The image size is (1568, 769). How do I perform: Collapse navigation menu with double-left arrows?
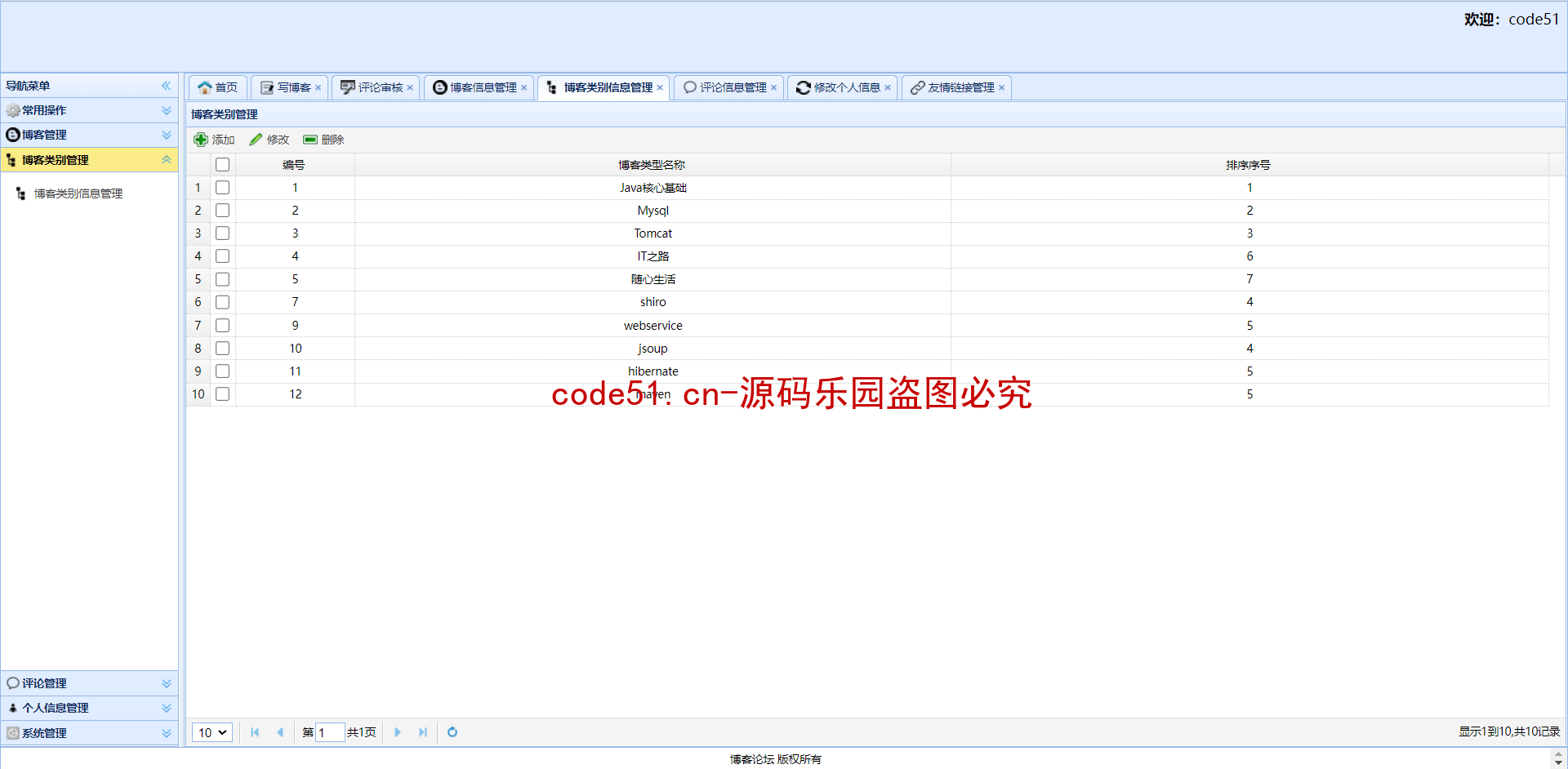[167, 86]
